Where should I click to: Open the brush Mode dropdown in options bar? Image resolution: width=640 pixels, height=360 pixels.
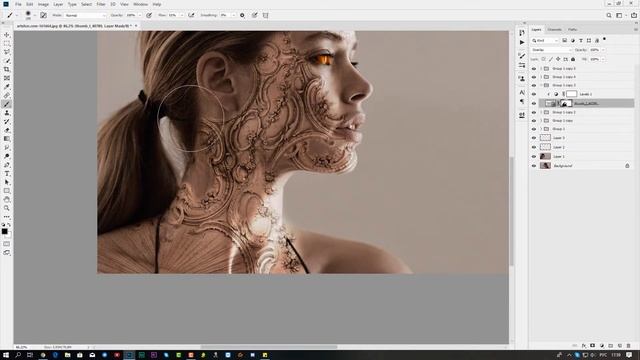pos(85,15)
